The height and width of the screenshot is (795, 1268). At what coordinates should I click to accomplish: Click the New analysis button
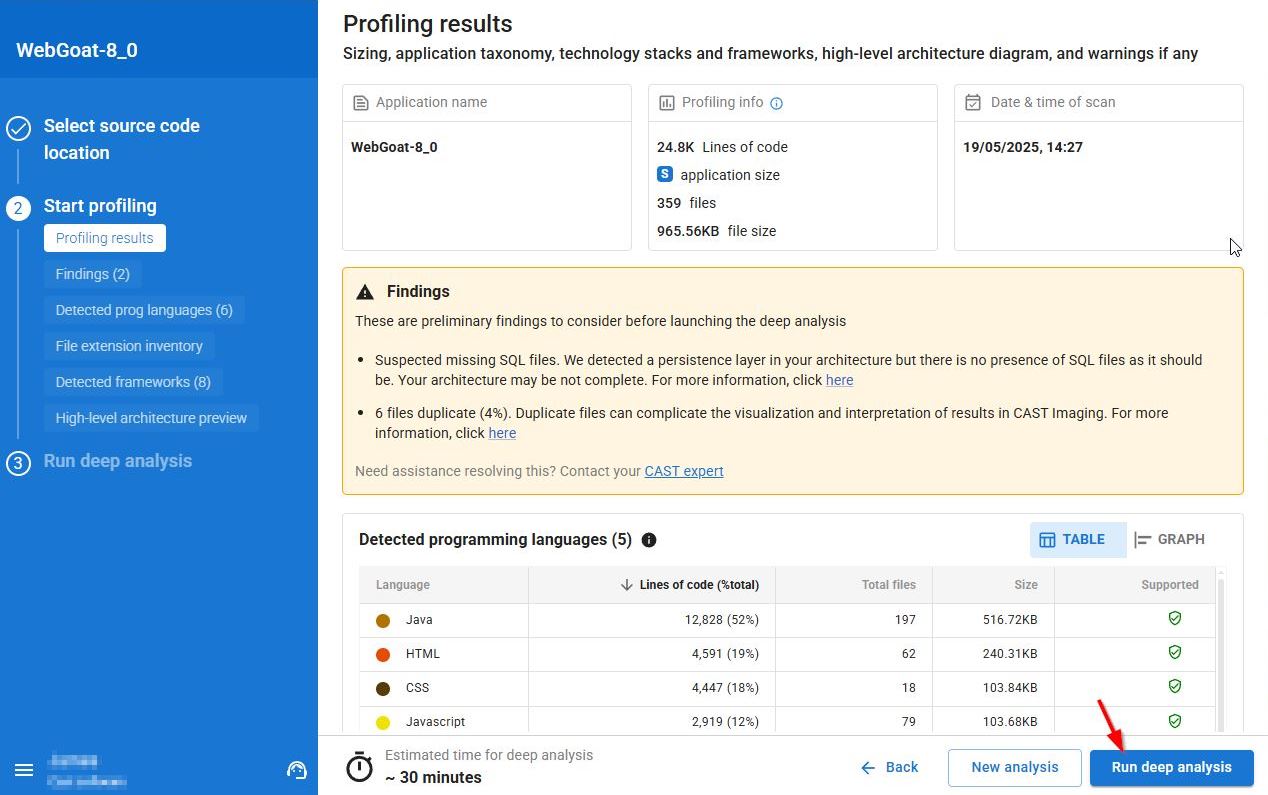[x=1014, y=767]
